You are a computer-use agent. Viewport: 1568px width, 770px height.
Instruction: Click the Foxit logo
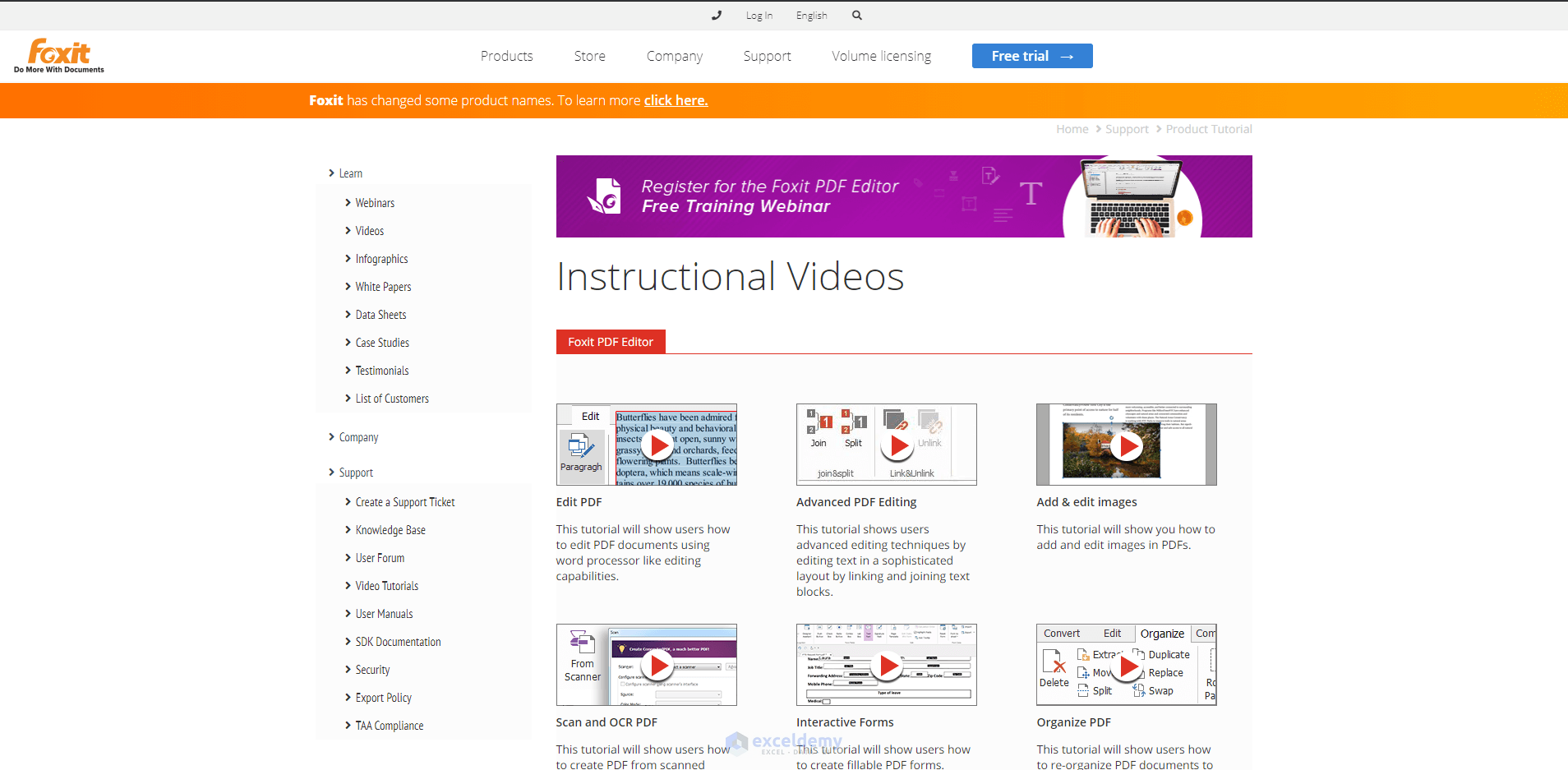(x=59, y=56)
